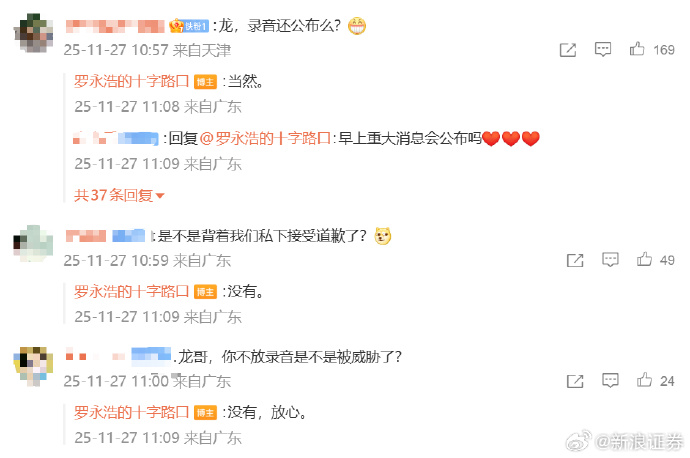
Task: Open 罗永浩的十字路口 profile in 没有 reply
Action: click(x=131, y=291)
